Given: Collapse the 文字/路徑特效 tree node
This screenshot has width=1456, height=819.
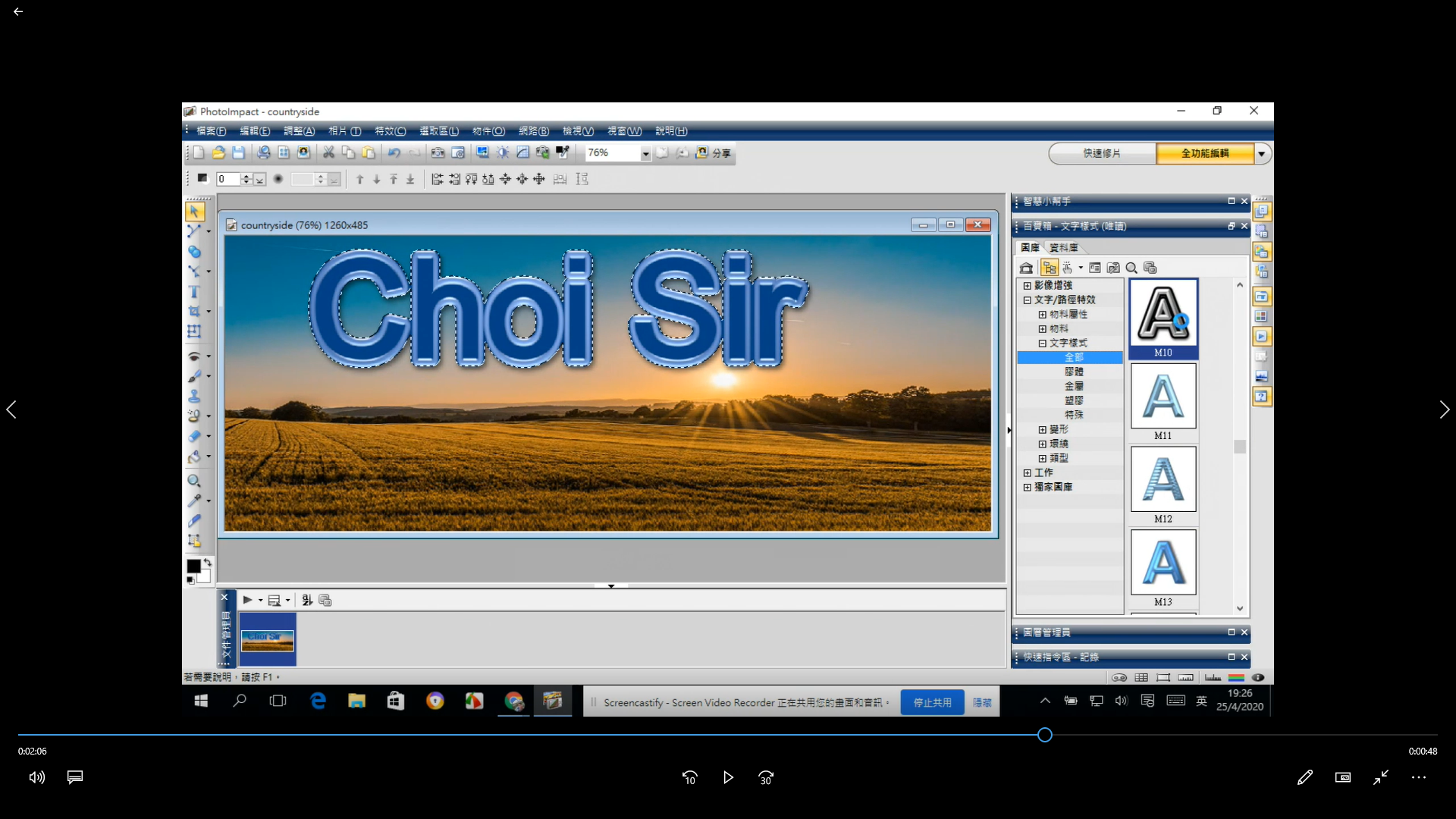Looking at the screenshot, I should [x=1027, y=300].
